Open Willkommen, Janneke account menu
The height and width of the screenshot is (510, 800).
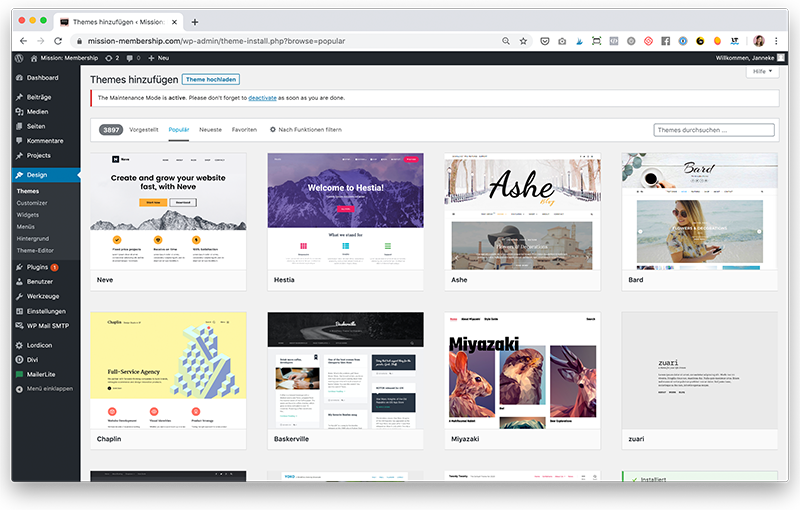(749, 58)
